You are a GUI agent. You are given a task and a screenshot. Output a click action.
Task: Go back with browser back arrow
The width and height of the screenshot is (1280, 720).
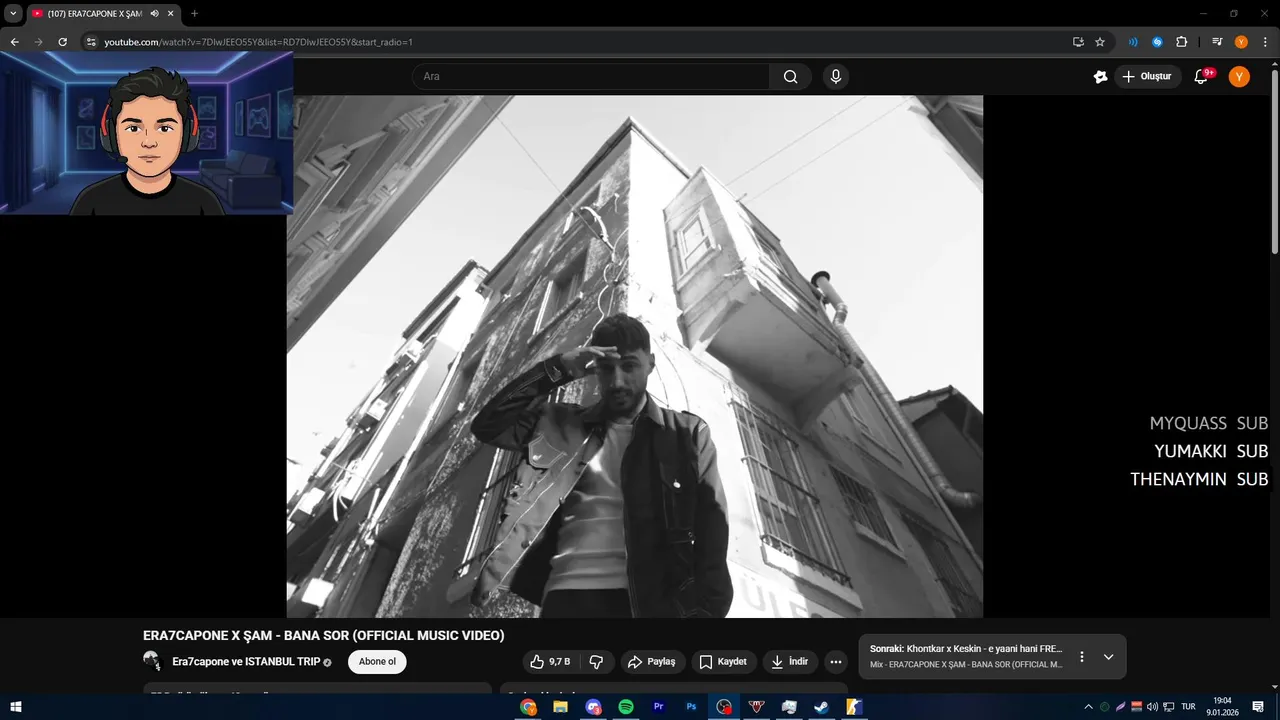point(14,42)
